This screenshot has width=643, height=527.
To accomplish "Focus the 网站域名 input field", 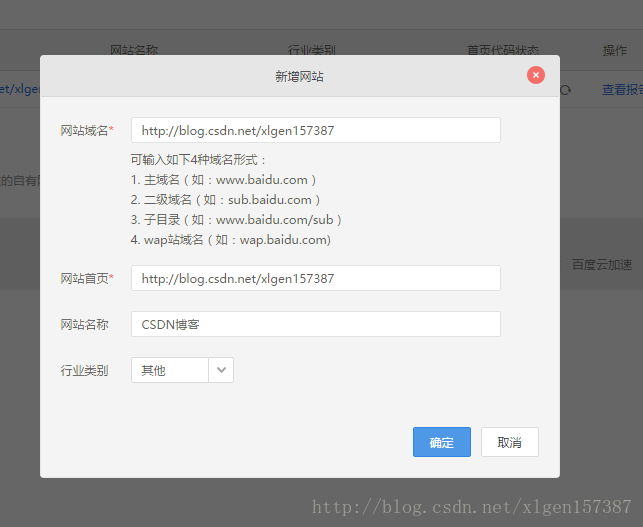I will [315, 130].
